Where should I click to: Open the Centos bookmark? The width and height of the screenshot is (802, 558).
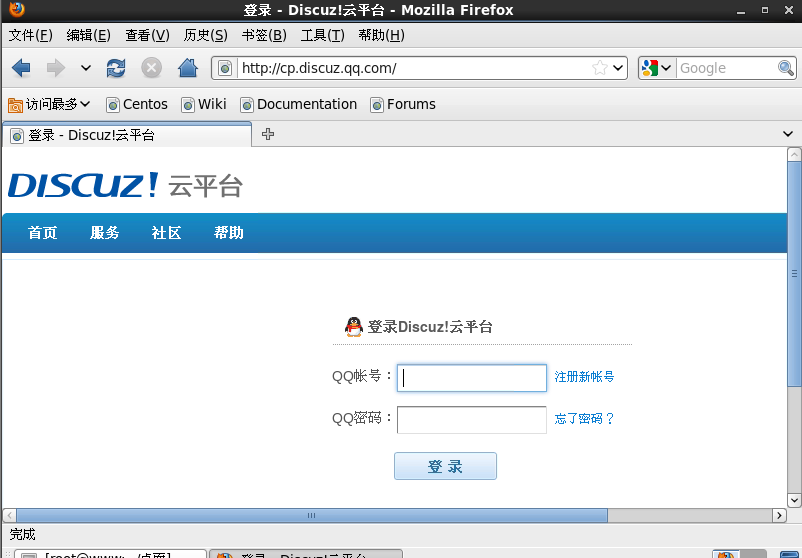(137, 104)
